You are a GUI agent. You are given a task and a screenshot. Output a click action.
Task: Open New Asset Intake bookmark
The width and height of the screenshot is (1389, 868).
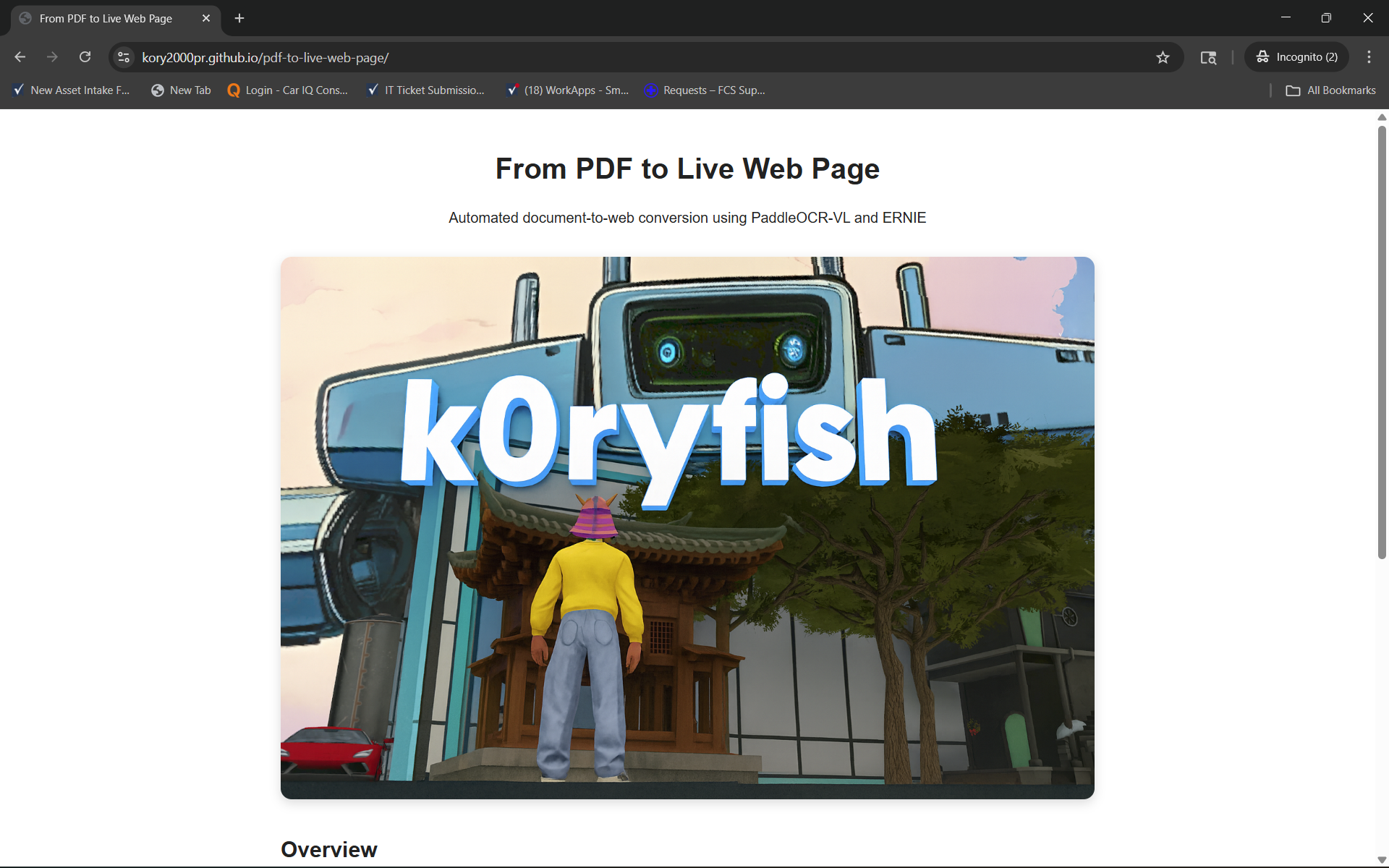[72, 90]
